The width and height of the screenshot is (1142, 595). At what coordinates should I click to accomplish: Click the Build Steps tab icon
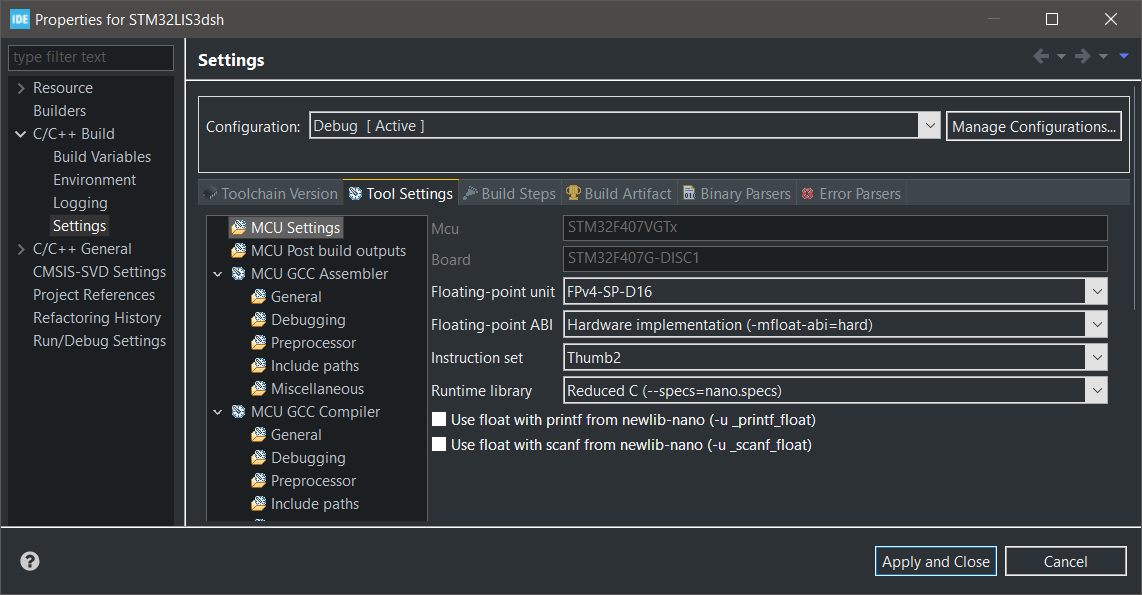point(470,194)
